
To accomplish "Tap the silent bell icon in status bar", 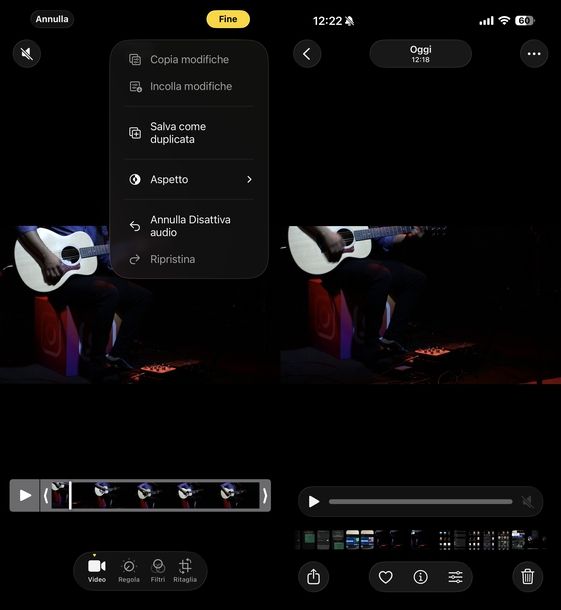I will click(x=349, y=21).
